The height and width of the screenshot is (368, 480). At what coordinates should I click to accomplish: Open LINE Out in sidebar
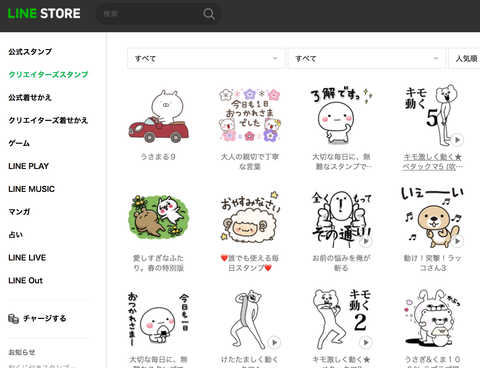coord(25,281)
